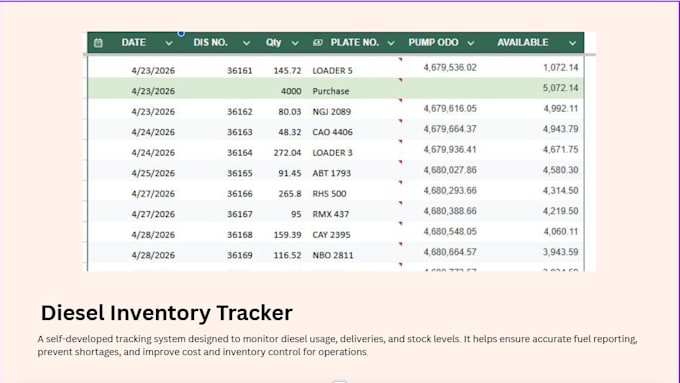The image size is (680, 383).
Task: Select the LOADER 5 plate cell
Action: coord(333,70)
